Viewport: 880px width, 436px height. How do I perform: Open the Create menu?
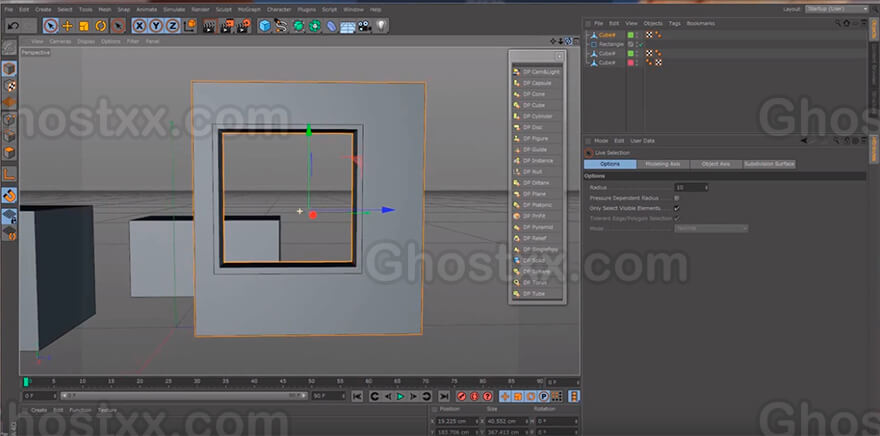pos(43,10)
